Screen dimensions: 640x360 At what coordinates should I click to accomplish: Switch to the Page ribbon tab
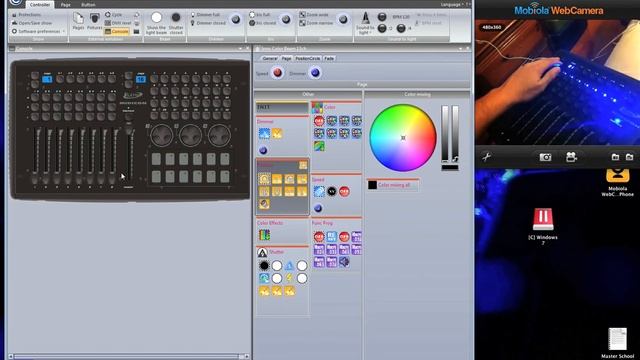pyautogui.click(x=65, y=4)
